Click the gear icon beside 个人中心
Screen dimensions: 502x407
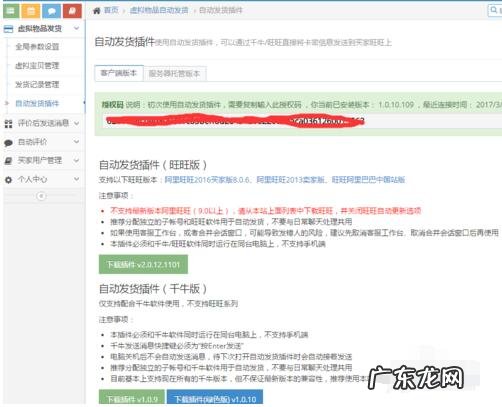[8, 180]
